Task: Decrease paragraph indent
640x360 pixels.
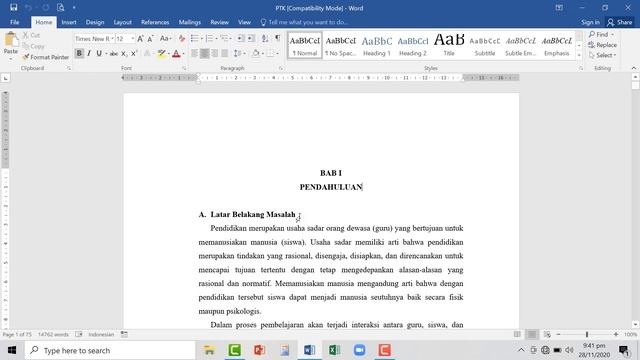Action: (x=241, y=39)
